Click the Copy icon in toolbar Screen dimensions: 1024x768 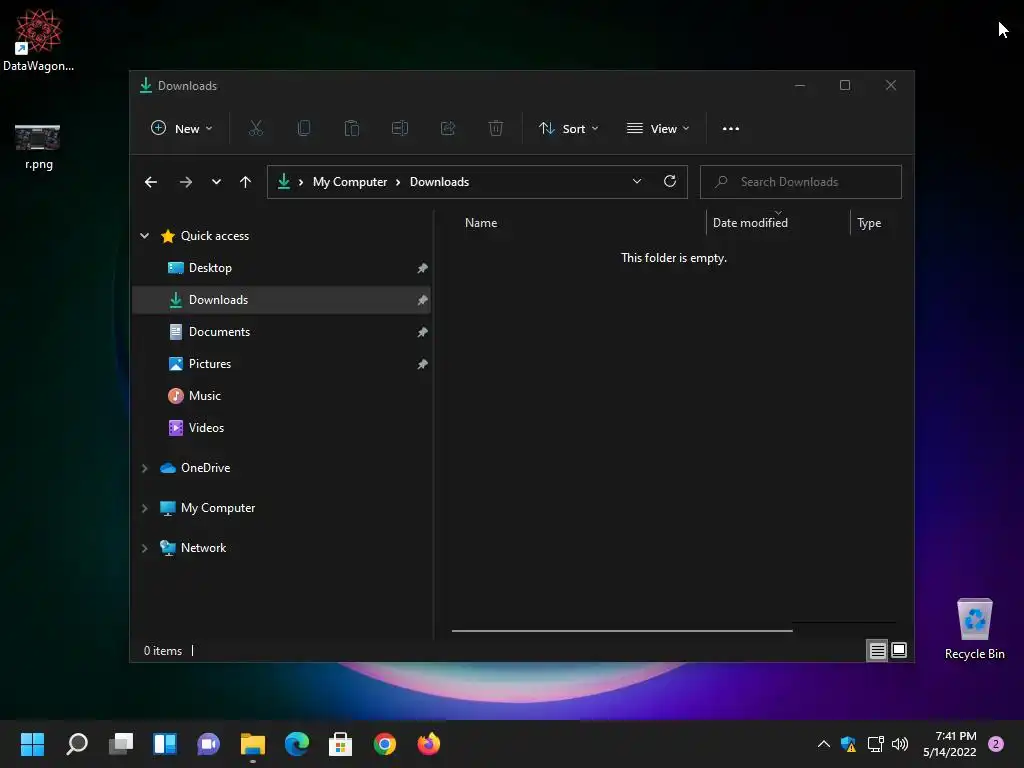point(304,129)
